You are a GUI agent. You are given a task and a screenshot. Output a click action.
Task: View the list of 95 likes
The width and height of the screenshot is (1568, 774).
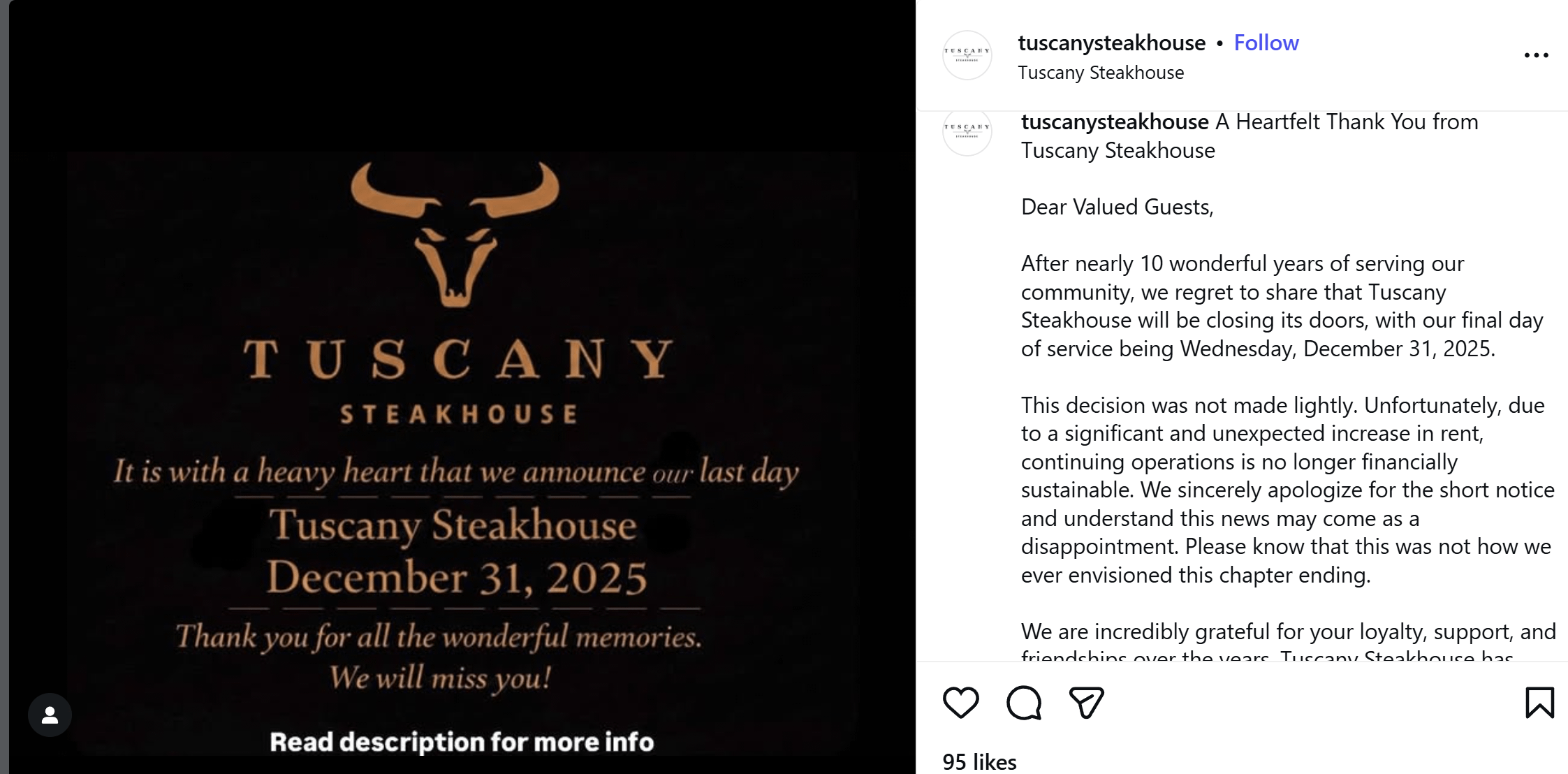[979, 761]
